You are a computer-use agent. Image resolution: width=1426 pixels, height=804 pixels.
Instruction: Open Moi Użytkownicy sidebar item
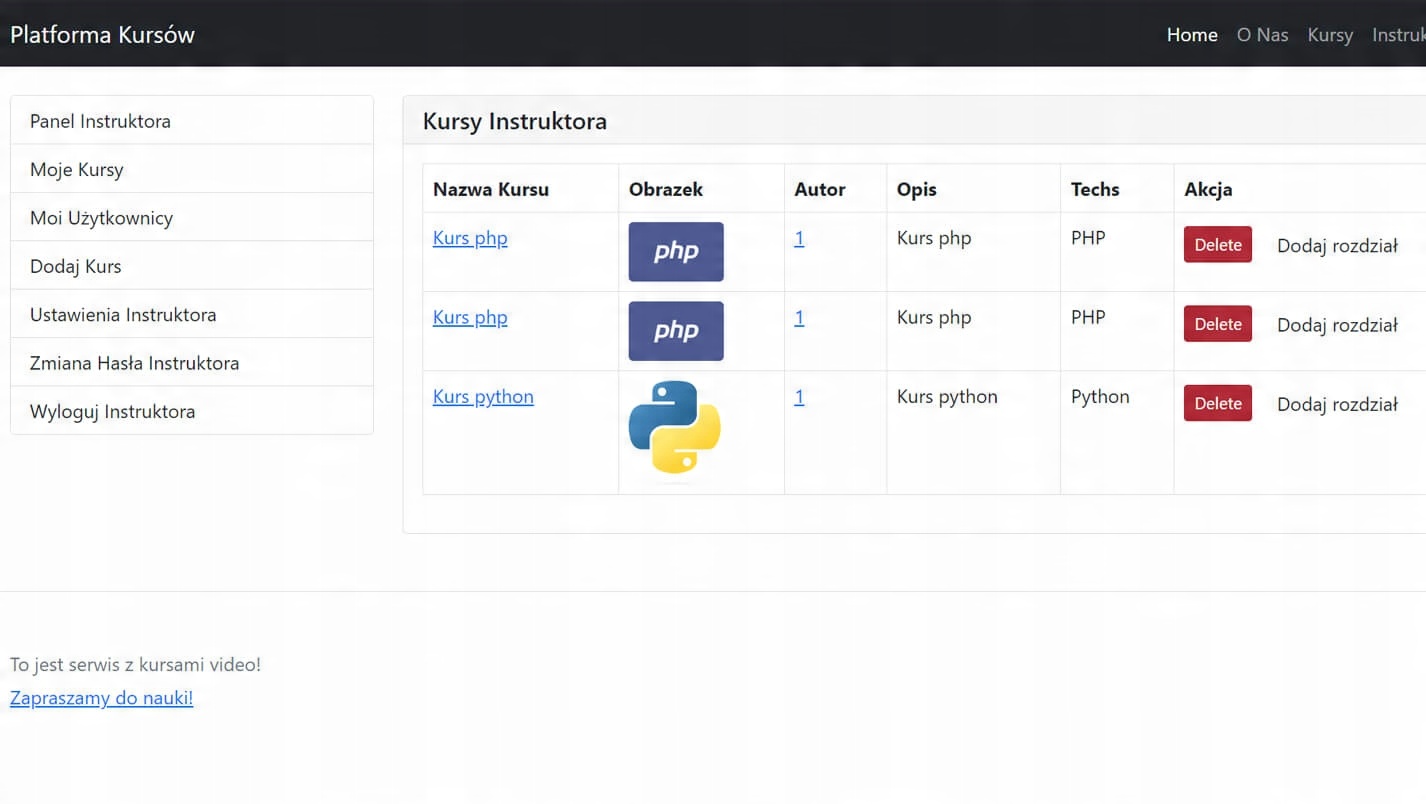(x=101, y=218)
